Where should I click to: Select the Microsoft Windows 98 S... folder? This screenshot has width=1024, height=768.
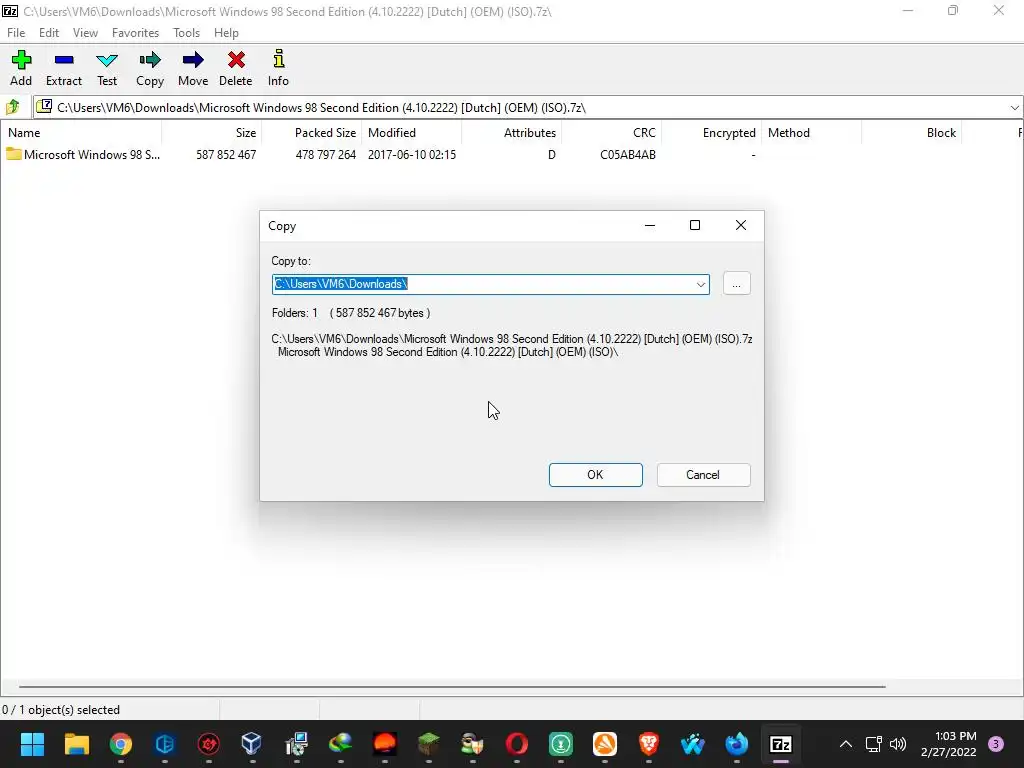(82, 155)
